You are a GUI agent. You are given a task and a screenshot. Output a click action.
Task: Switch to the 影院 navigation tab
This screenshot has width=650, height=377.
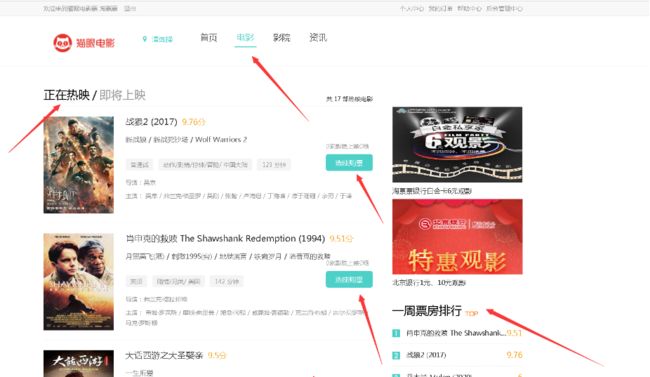click(281, 38)
